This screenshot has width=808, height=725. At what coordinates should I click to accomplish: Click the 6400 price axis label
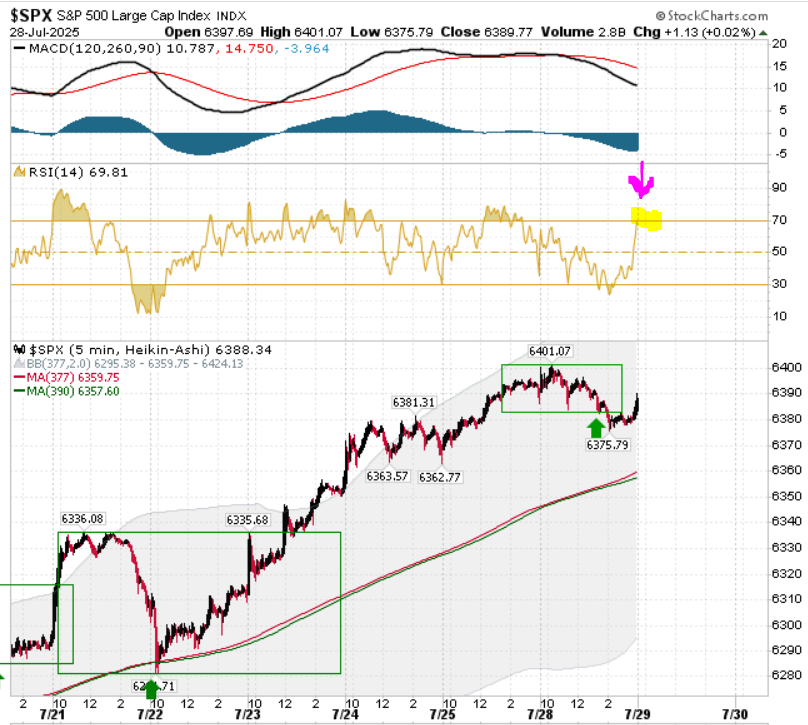pyautogui.click(x=786, y=367)
